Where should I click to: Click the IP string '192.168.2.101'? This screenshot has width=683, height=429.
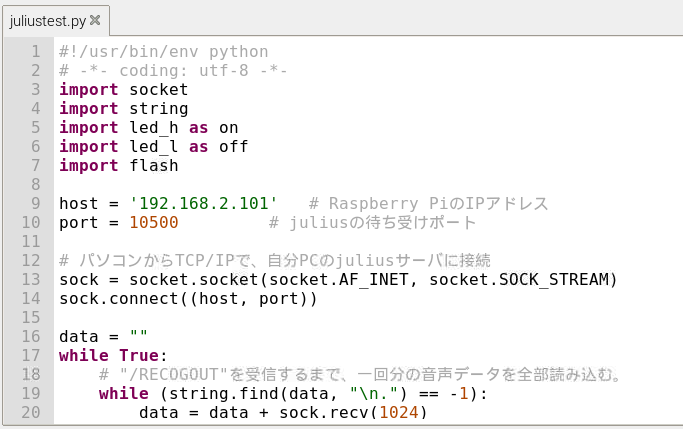tap(203, 203)
